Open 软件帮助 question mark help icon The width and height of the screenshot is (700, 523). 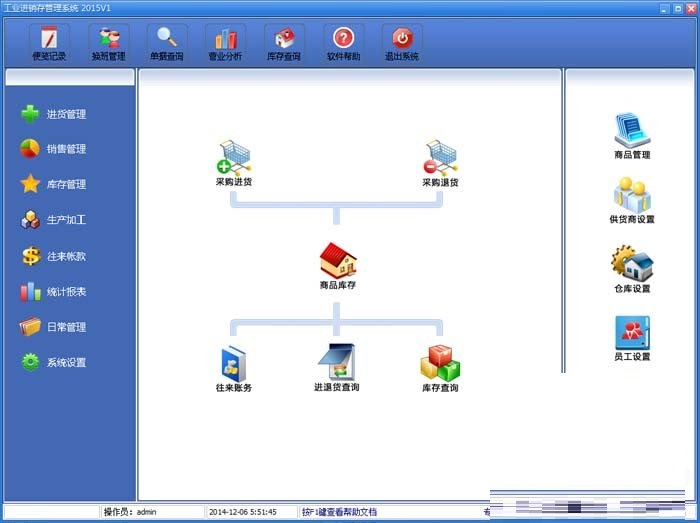click(343, 44)
